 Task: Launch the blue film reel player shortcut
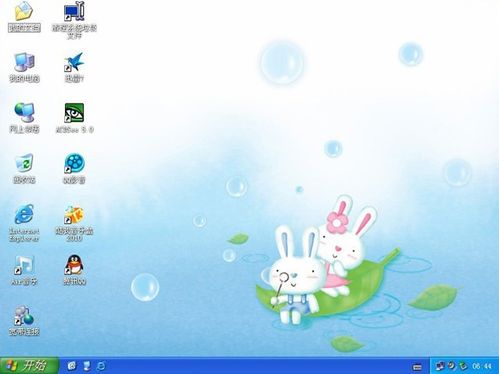click(x=74, y=163)
